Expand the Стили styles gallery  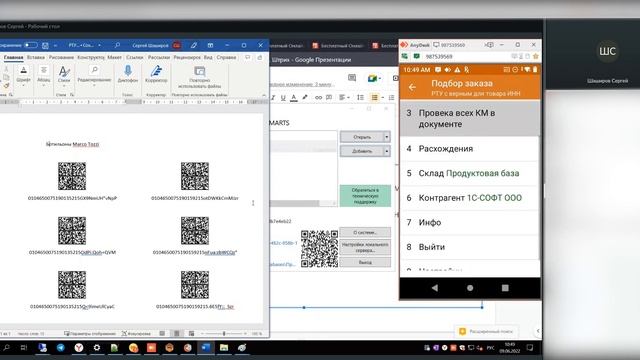64,76
